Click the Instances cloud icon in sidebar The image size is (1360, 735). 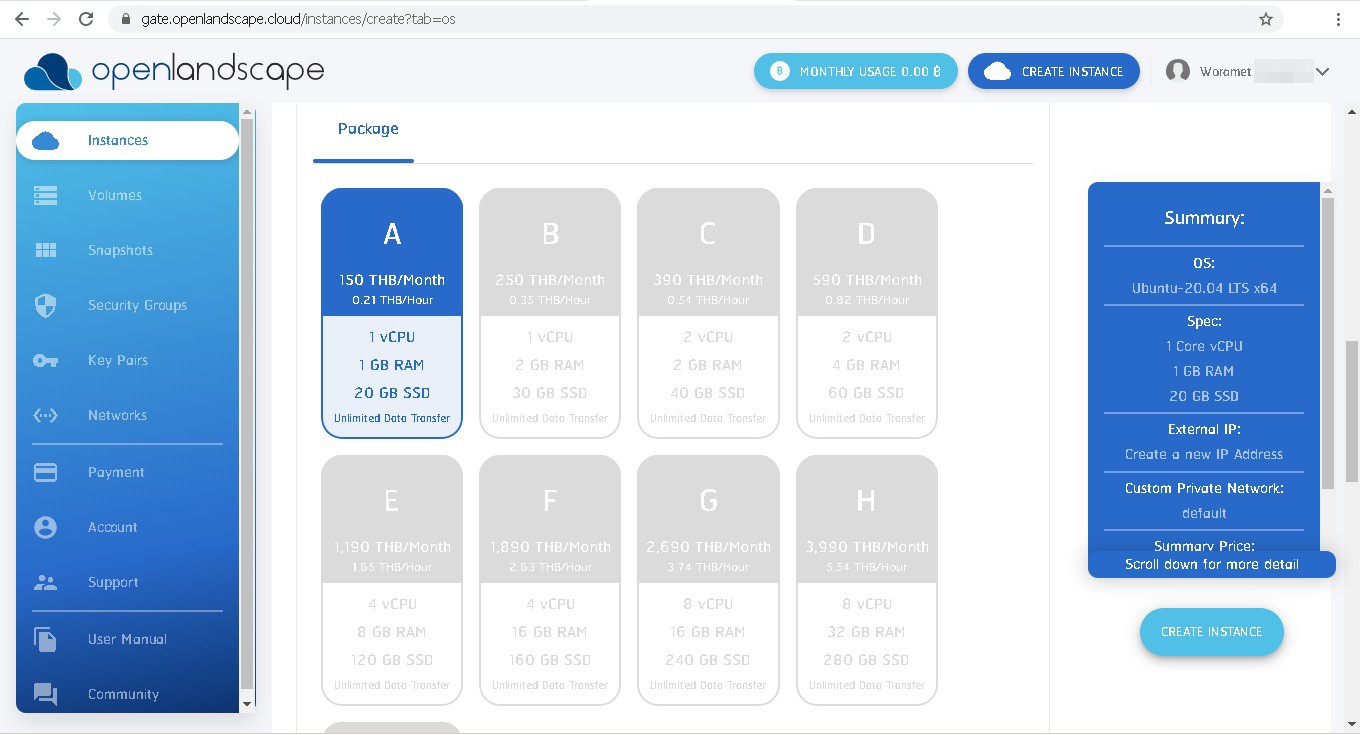(46, 141)
